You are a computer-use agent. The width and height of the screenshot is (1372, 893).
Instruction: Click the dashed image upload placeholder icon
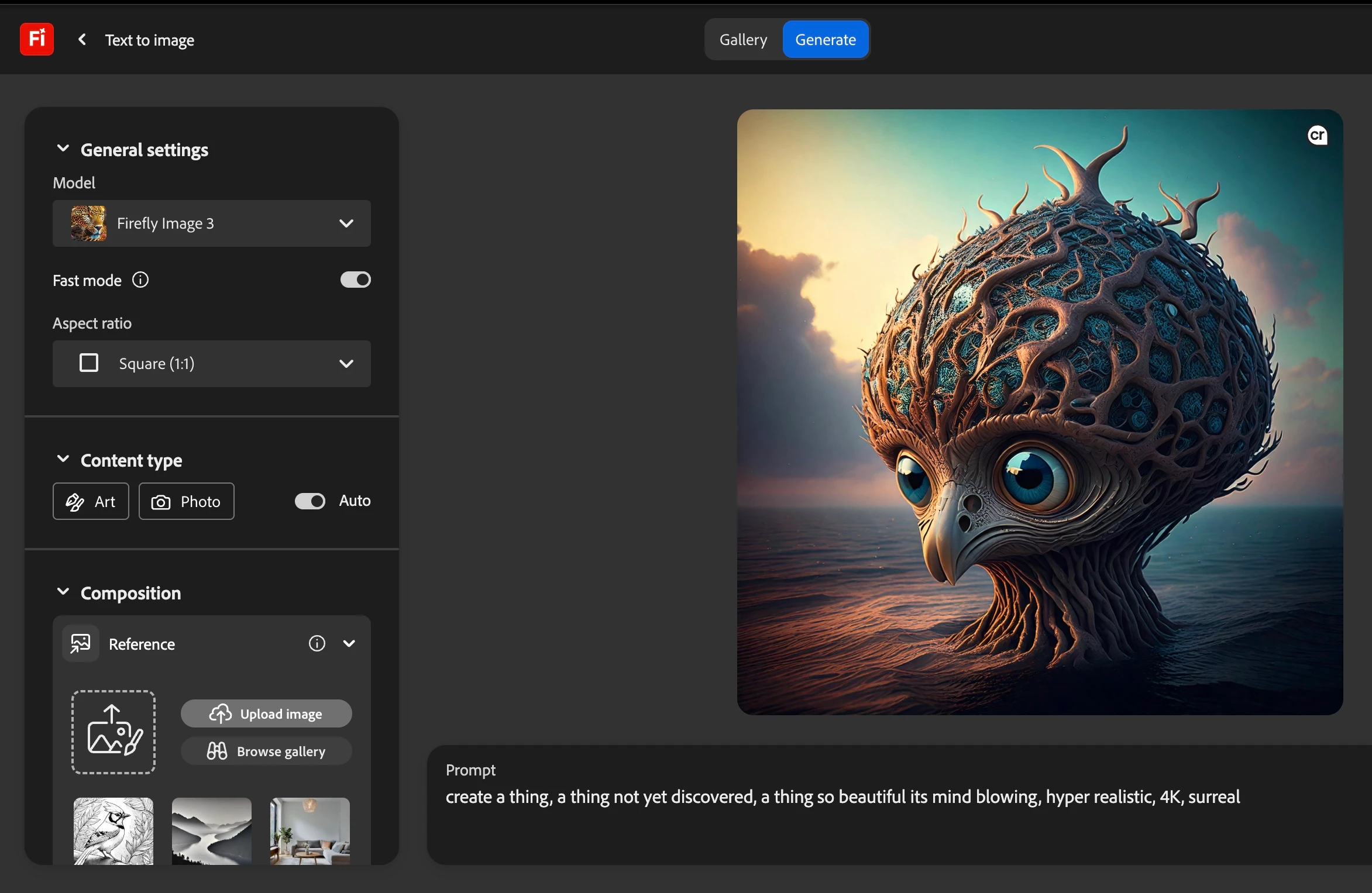(114, 732)
